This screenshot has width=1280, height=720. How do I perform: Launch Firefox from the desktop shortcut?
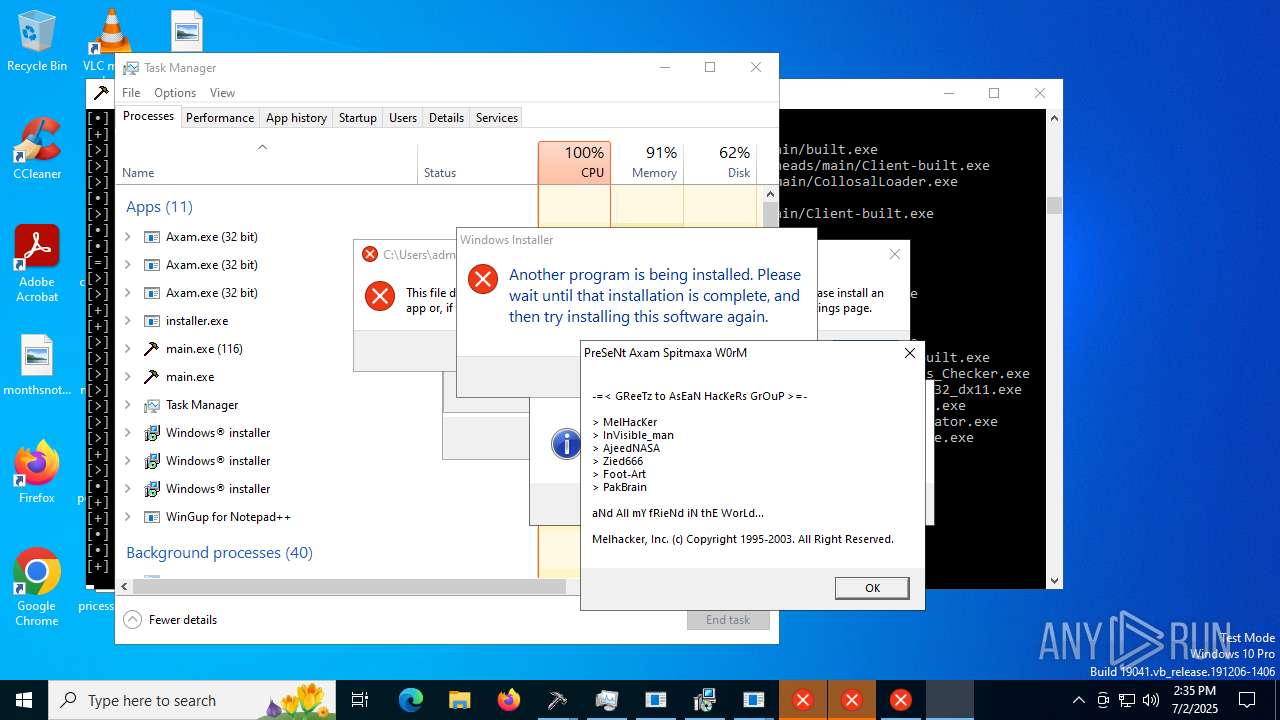click(37, 472)
